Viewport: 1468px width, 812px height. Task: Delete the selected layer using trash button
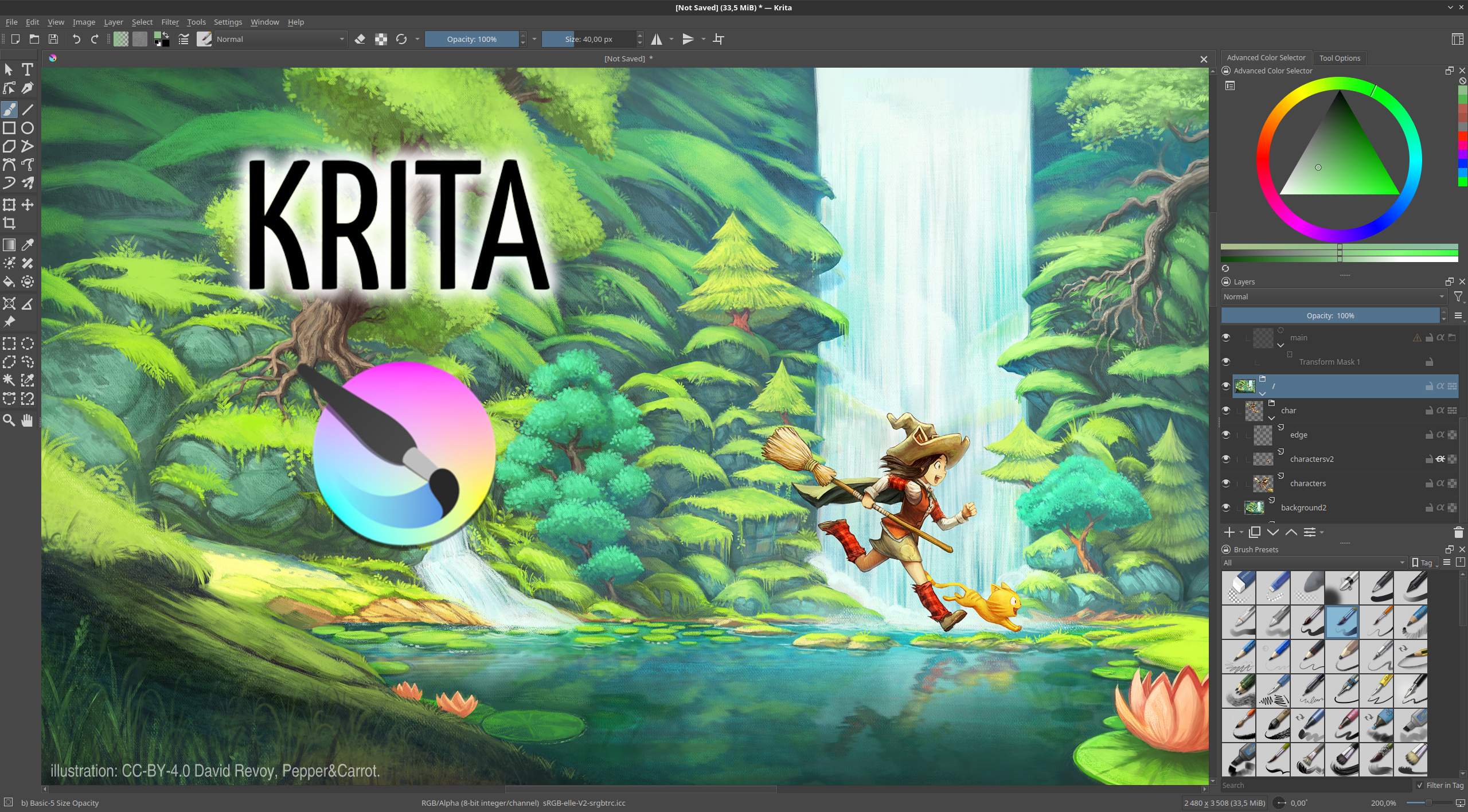tap(1457, 532)
